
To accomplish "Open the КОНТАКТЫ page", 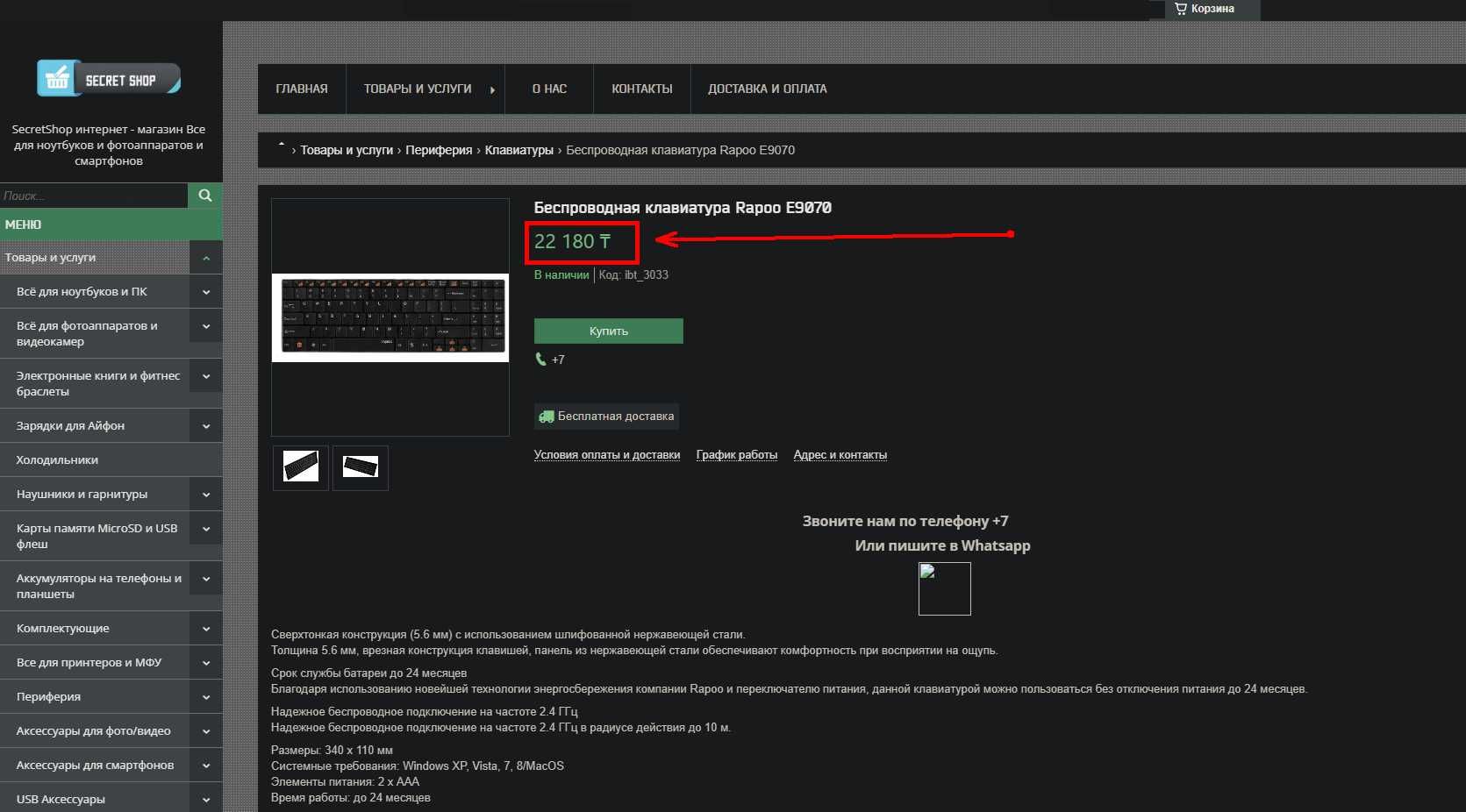I will tap(642, 89).
